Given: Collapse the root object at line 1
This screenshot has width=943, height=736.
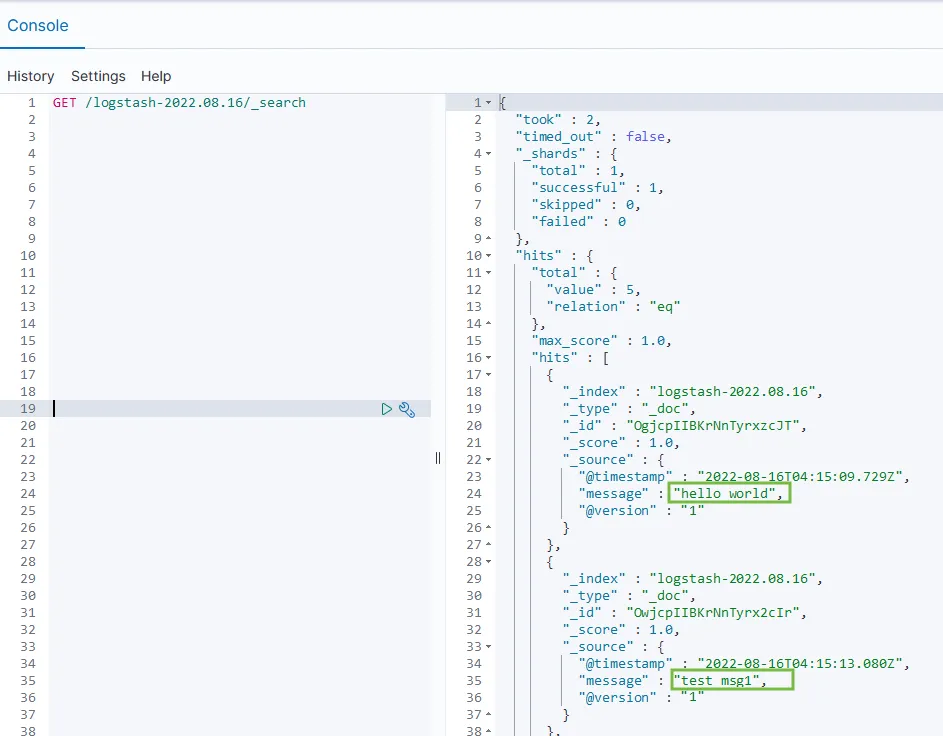Looking at the screenshot, I should [488, 103].
